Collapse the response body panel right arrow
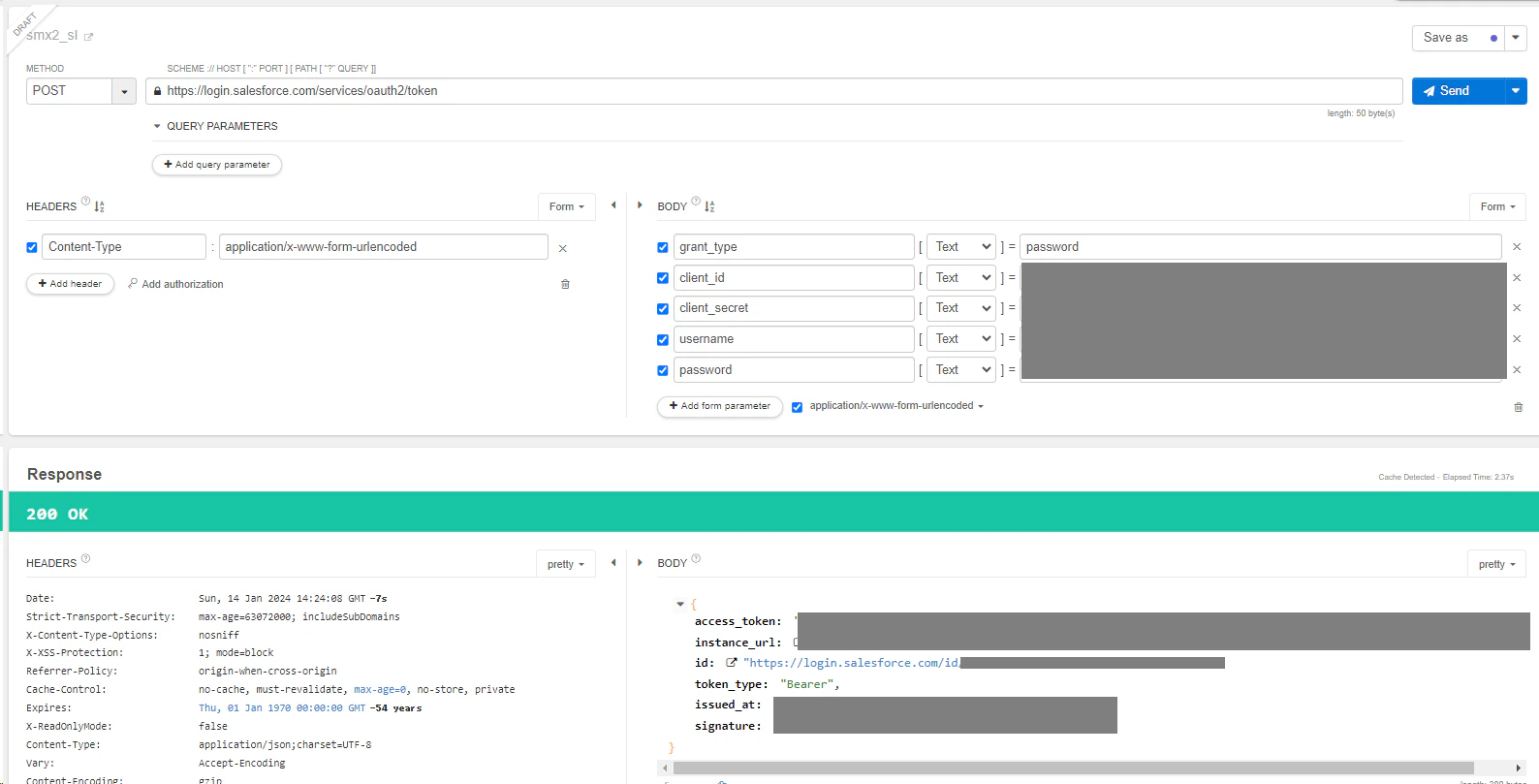The height and width of the screenshot is (784, 1539). point(640,562)
